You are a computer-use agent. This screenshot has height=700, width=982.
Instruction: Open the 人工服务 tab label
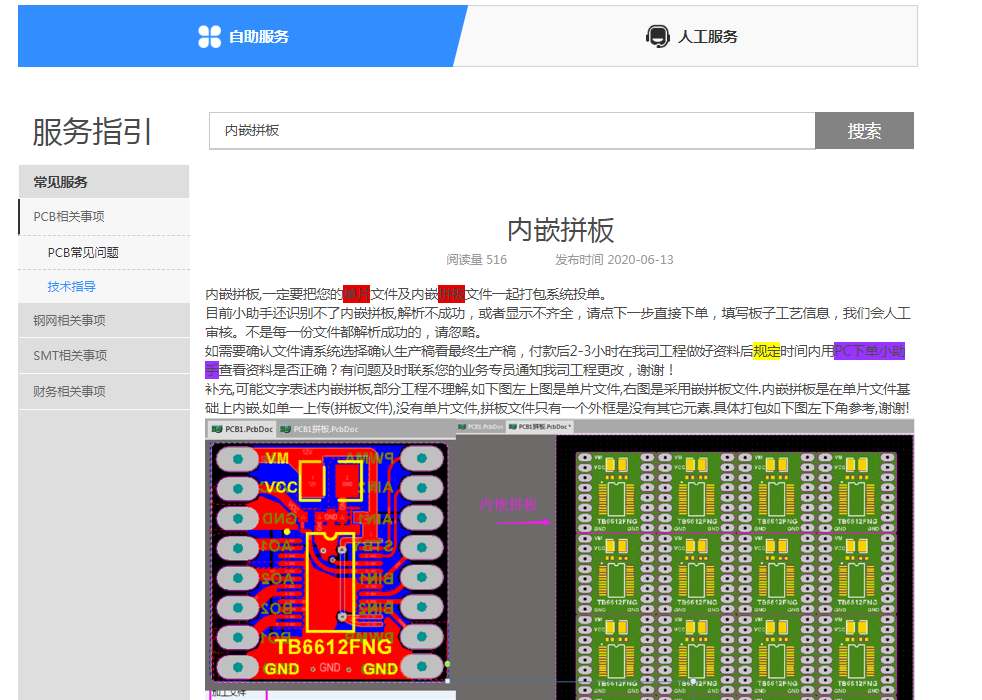point(708,37)
